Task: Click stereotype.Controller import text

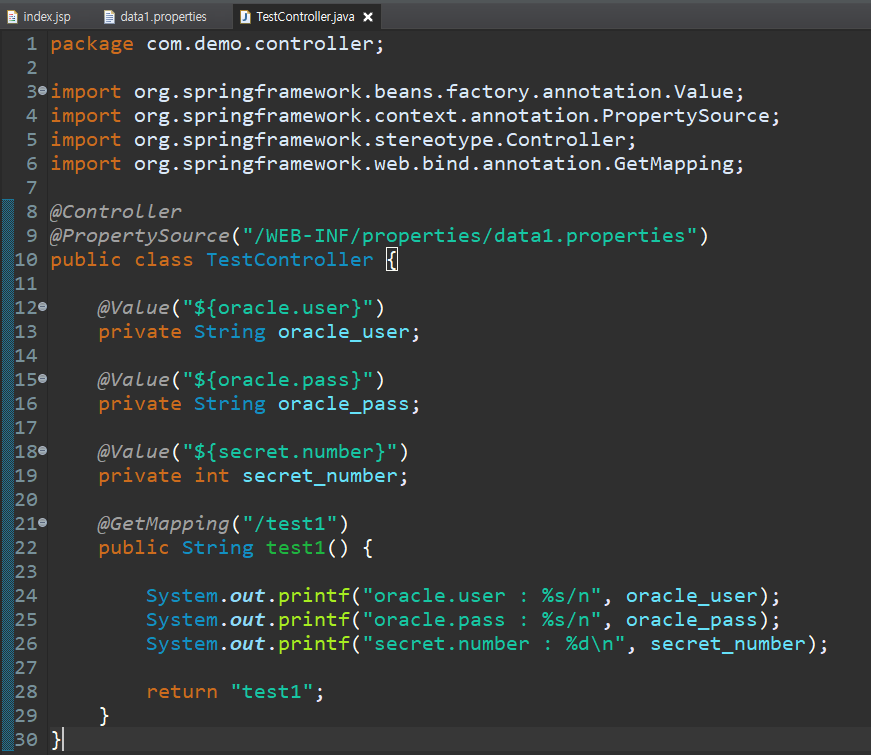Action: (499, 140)
